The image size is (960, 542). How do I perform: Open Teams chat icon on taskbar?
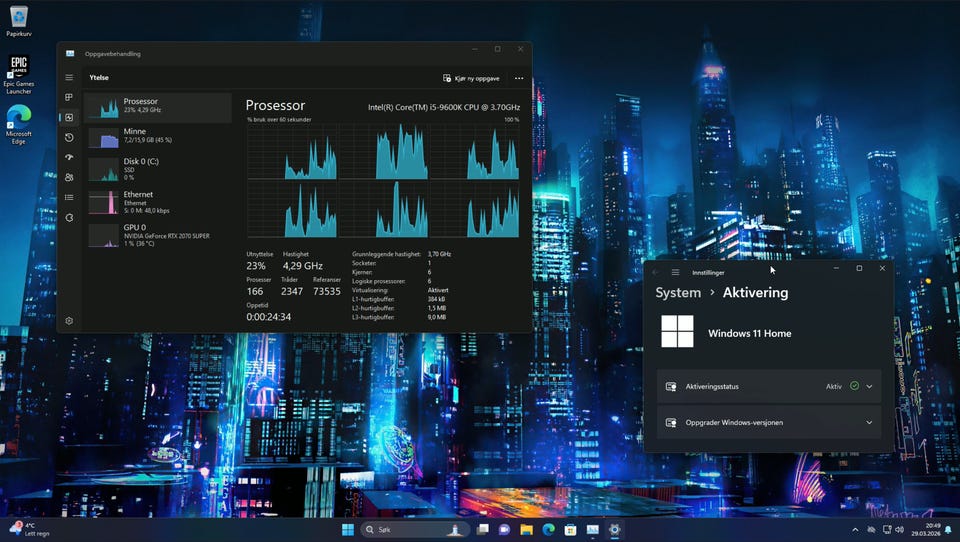tap(504, 529)
